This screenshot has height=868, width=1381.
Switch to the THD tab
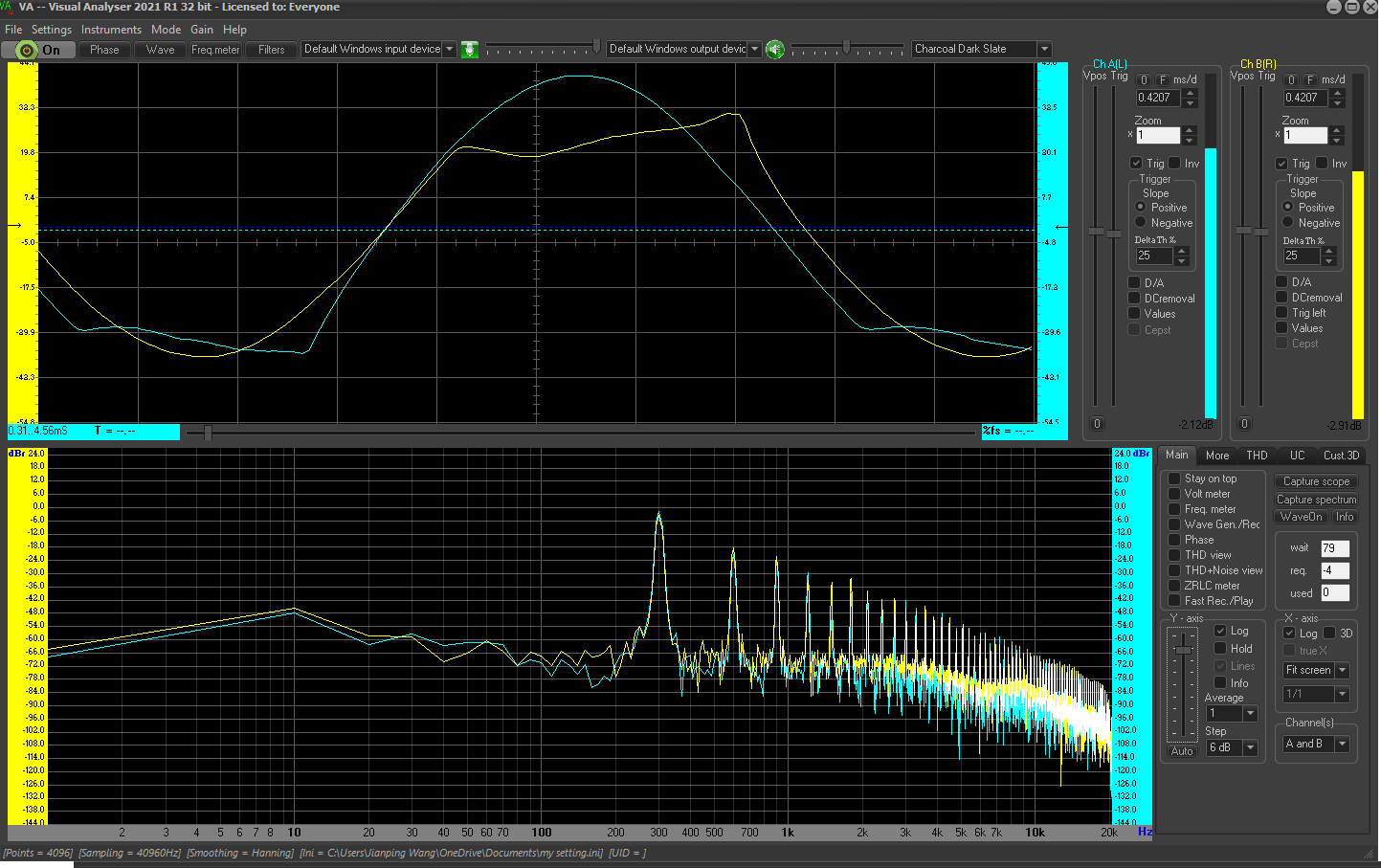(1257, 456)
